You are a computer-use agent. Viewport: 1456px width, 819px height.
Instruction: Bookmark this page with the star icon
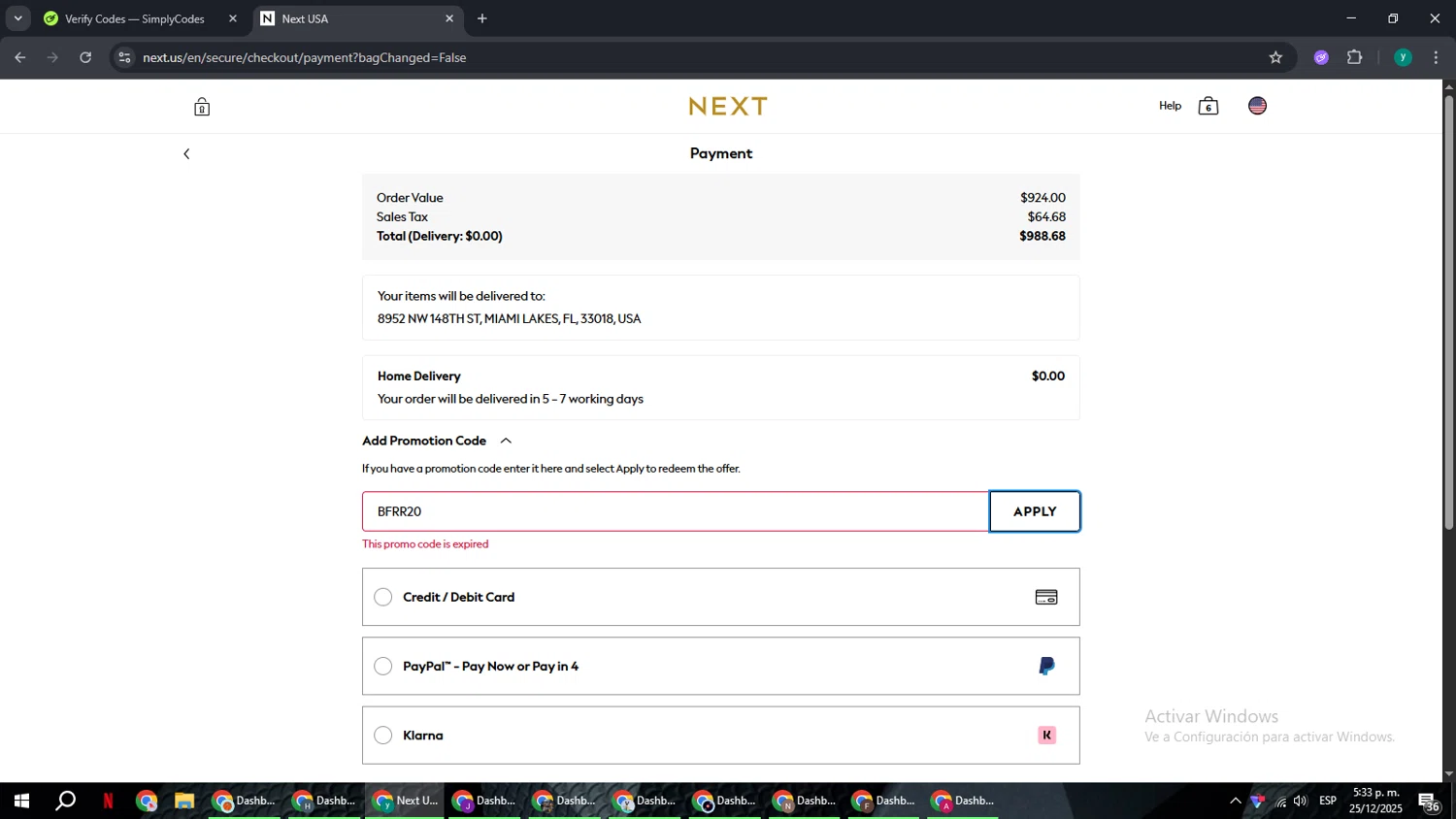click(1275, 57)
